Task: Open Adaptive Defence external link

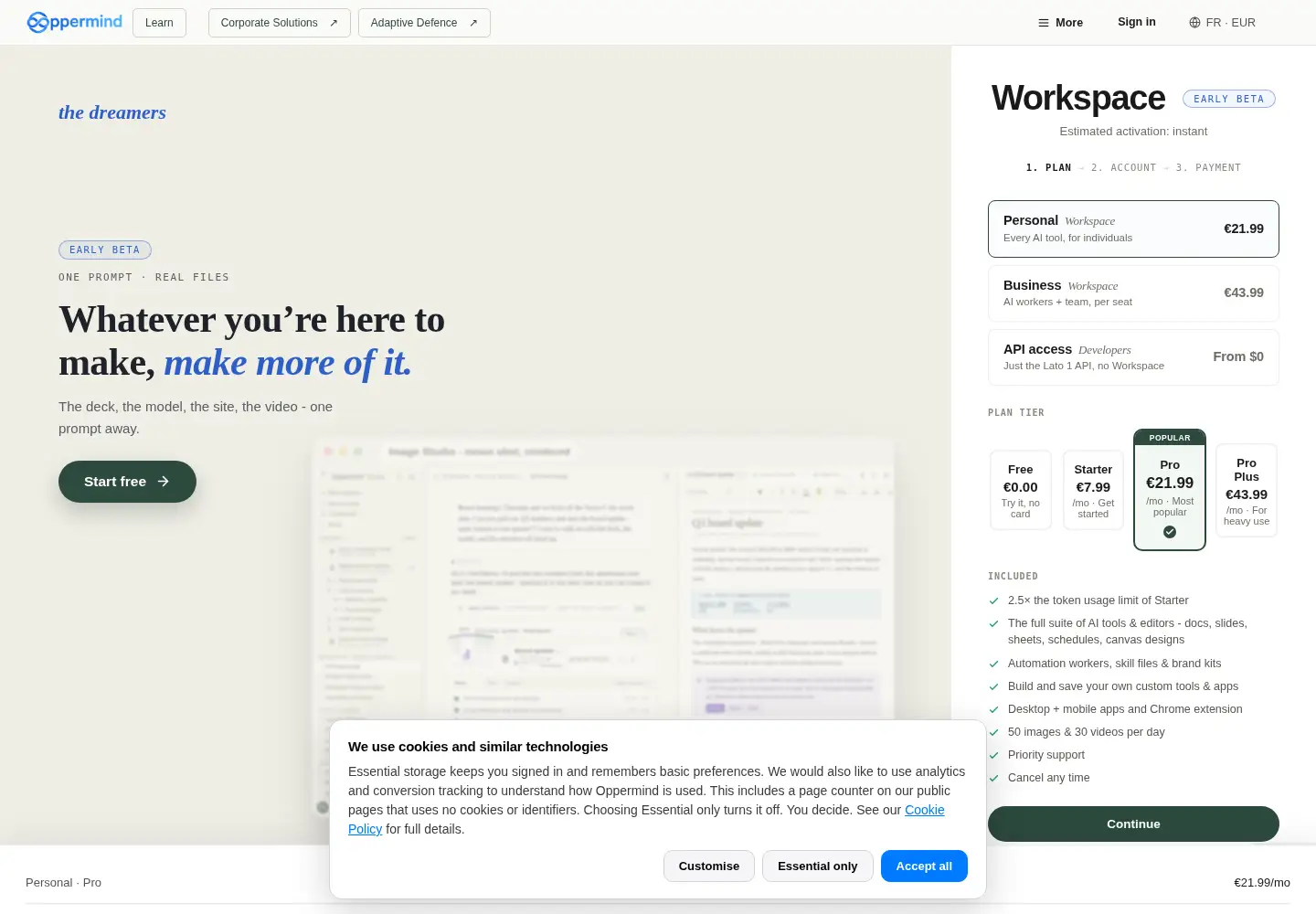Action: 424,23
